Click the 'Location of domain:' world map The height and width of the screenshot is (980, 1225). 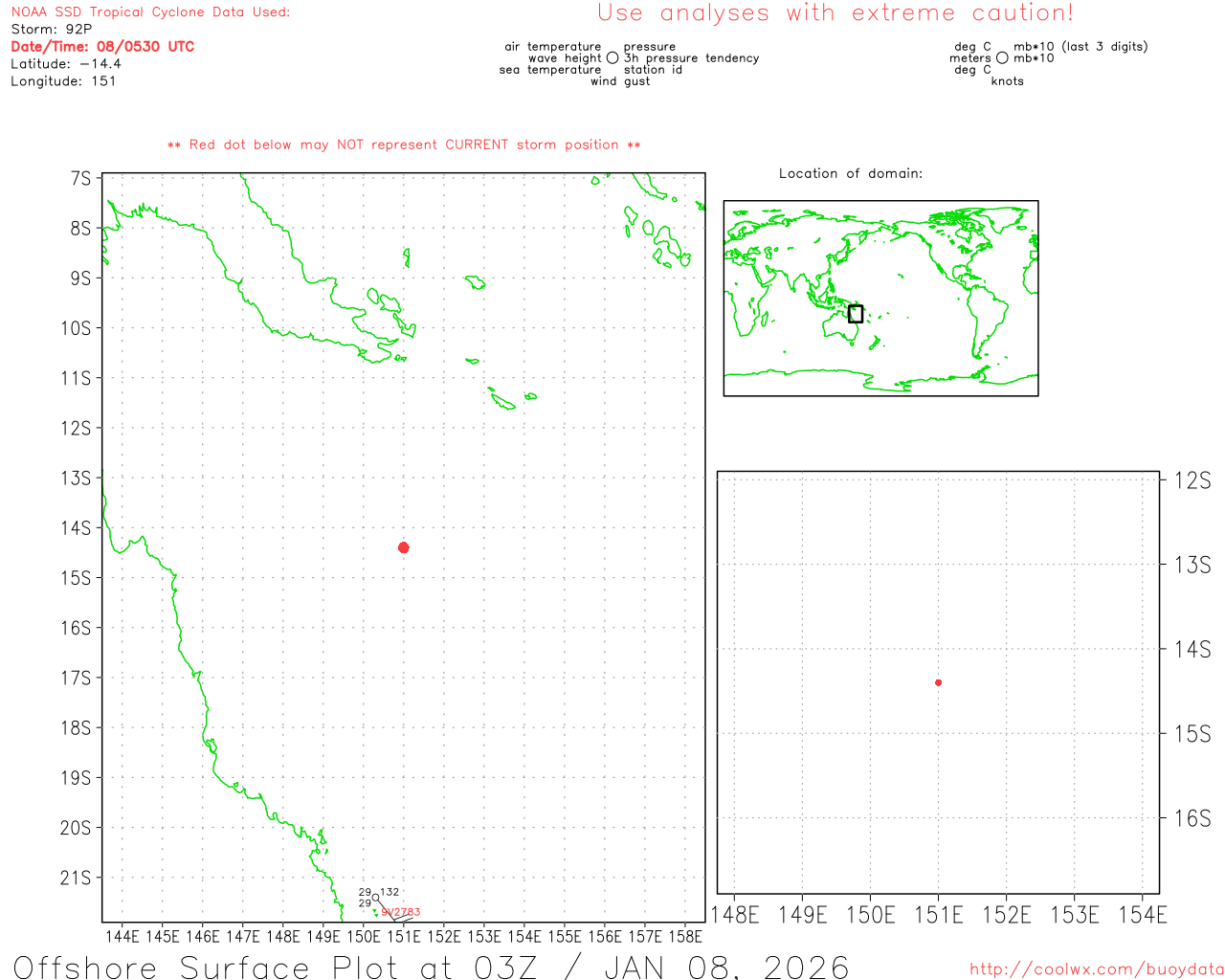click(x=880, y=298)
